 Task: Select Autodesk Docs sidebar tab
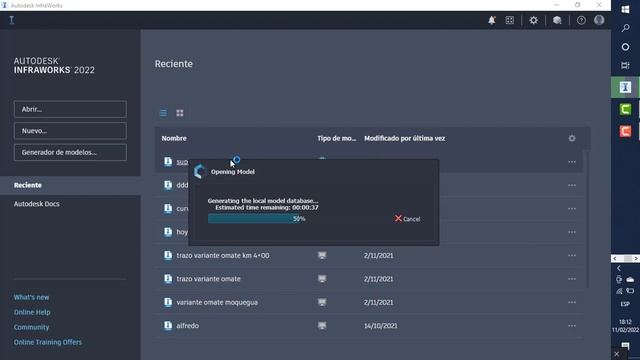[x=37, y=204]
